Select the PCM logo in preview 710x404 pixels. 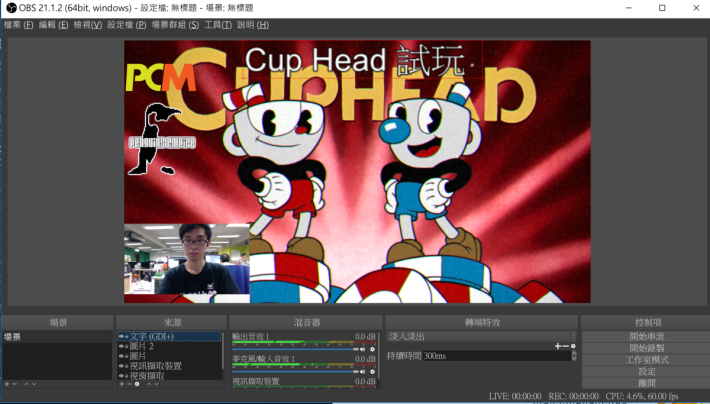tap(161, 77)
